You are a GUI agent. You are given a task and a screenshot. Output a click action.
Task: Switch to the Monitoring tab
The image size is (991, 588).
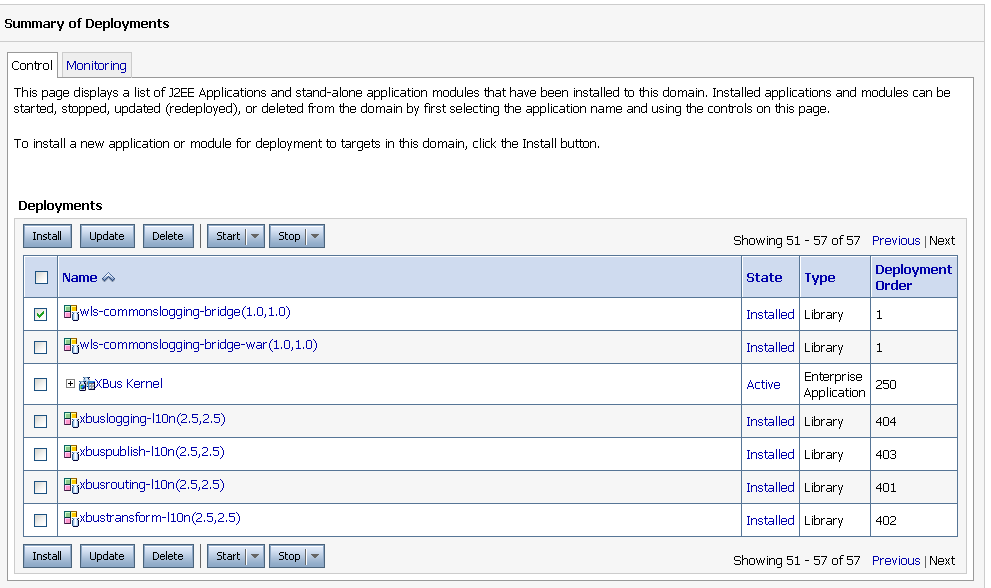[96, 65]
